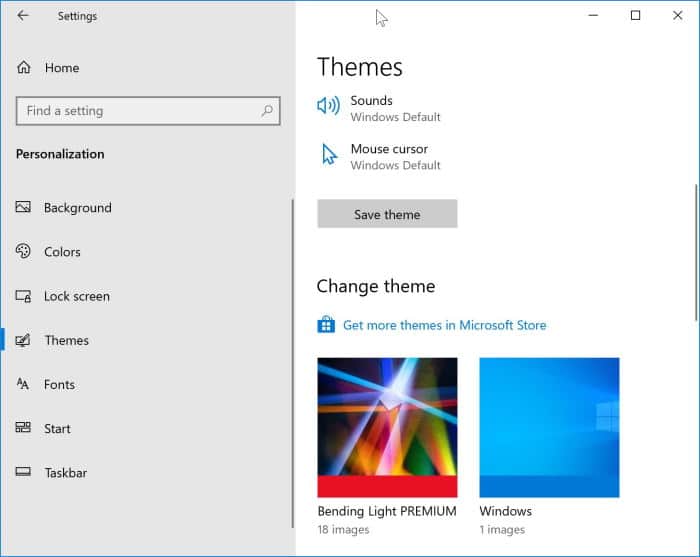Viewport: 700px width, 557px height.
Task: Click the '1 images' text
Action: pyautogui.click(x=502, y=530)
